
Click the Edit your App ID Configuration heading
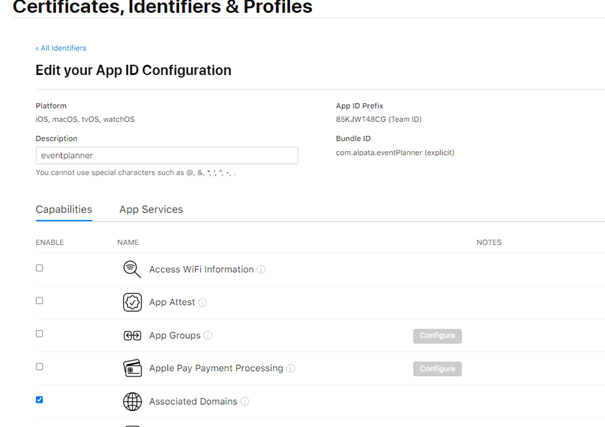pyautogui.click(x=133, y=70)
